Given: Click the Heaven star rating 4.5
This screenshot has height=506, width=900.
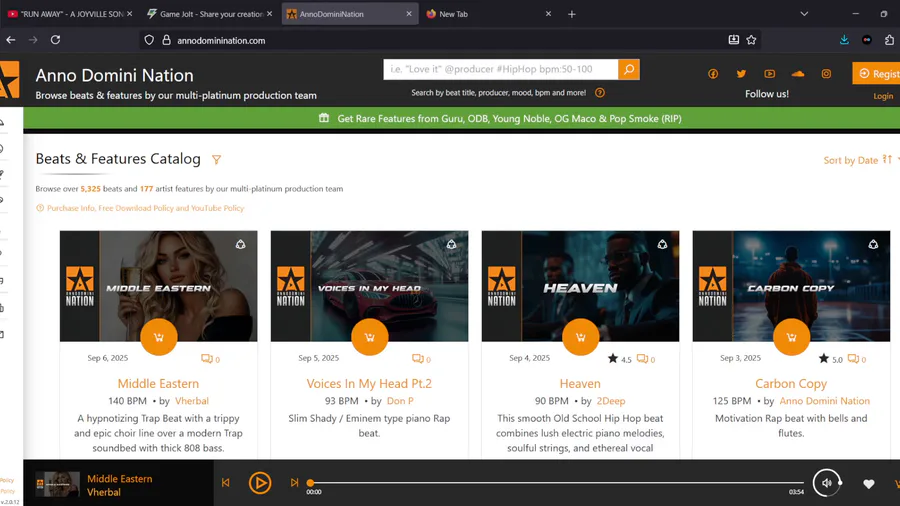Looking at the screenshot, I should [x=619, y=359].
